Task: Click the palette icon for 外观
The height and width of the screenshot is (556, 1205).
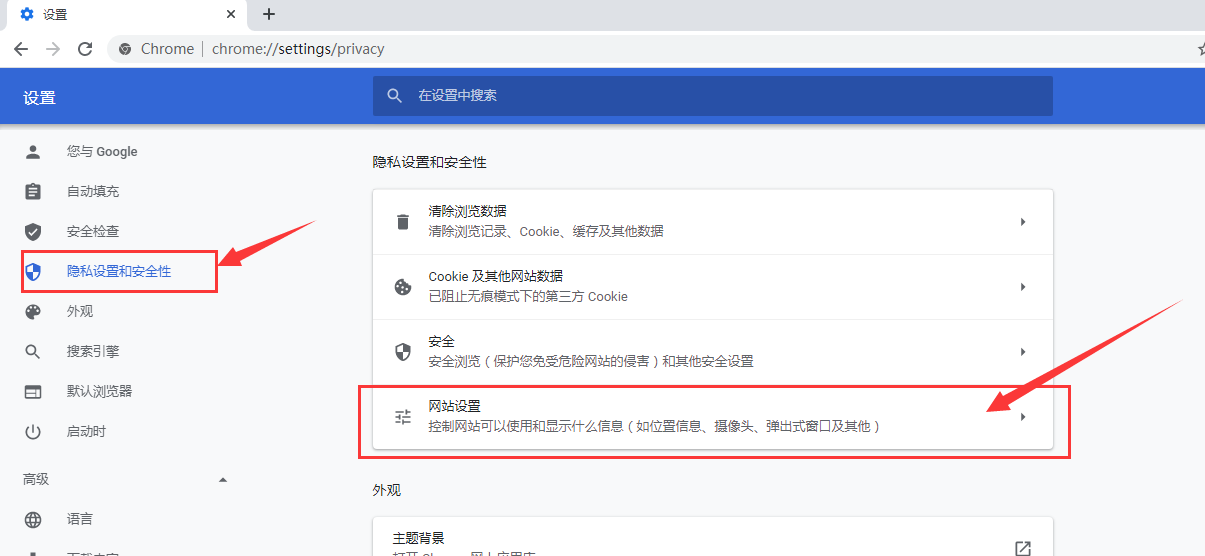Action: tap(33, 312)
